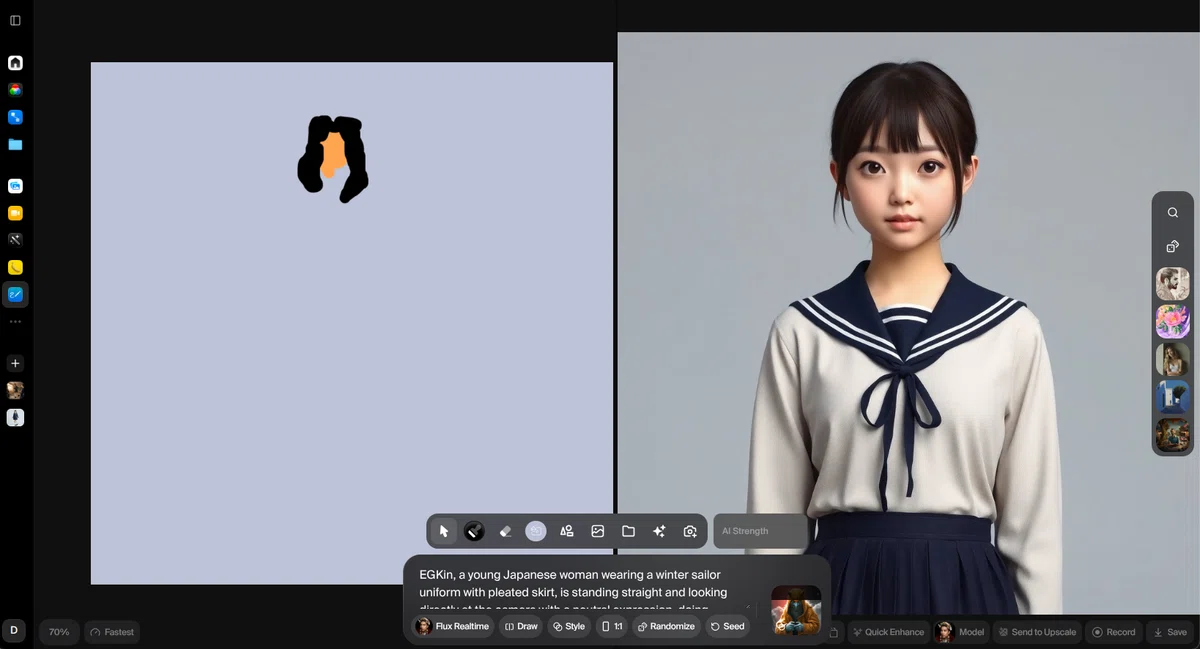Start recording with Record button
This screenshot has height=649, width=1200.
tap(1114, 632)
